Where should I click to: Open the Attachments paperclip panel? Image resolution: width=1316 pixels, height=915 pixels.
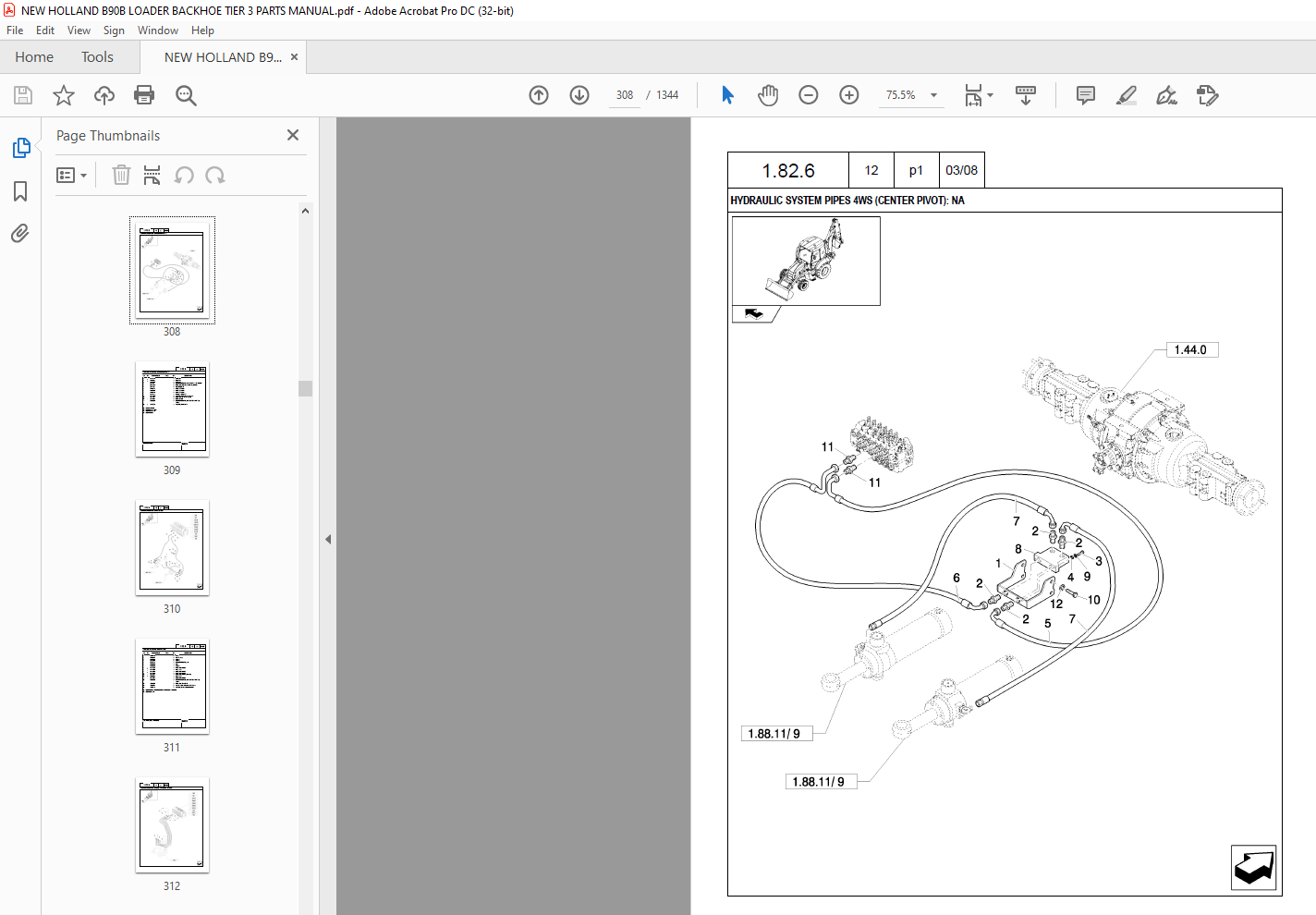[x=20, y=233]
